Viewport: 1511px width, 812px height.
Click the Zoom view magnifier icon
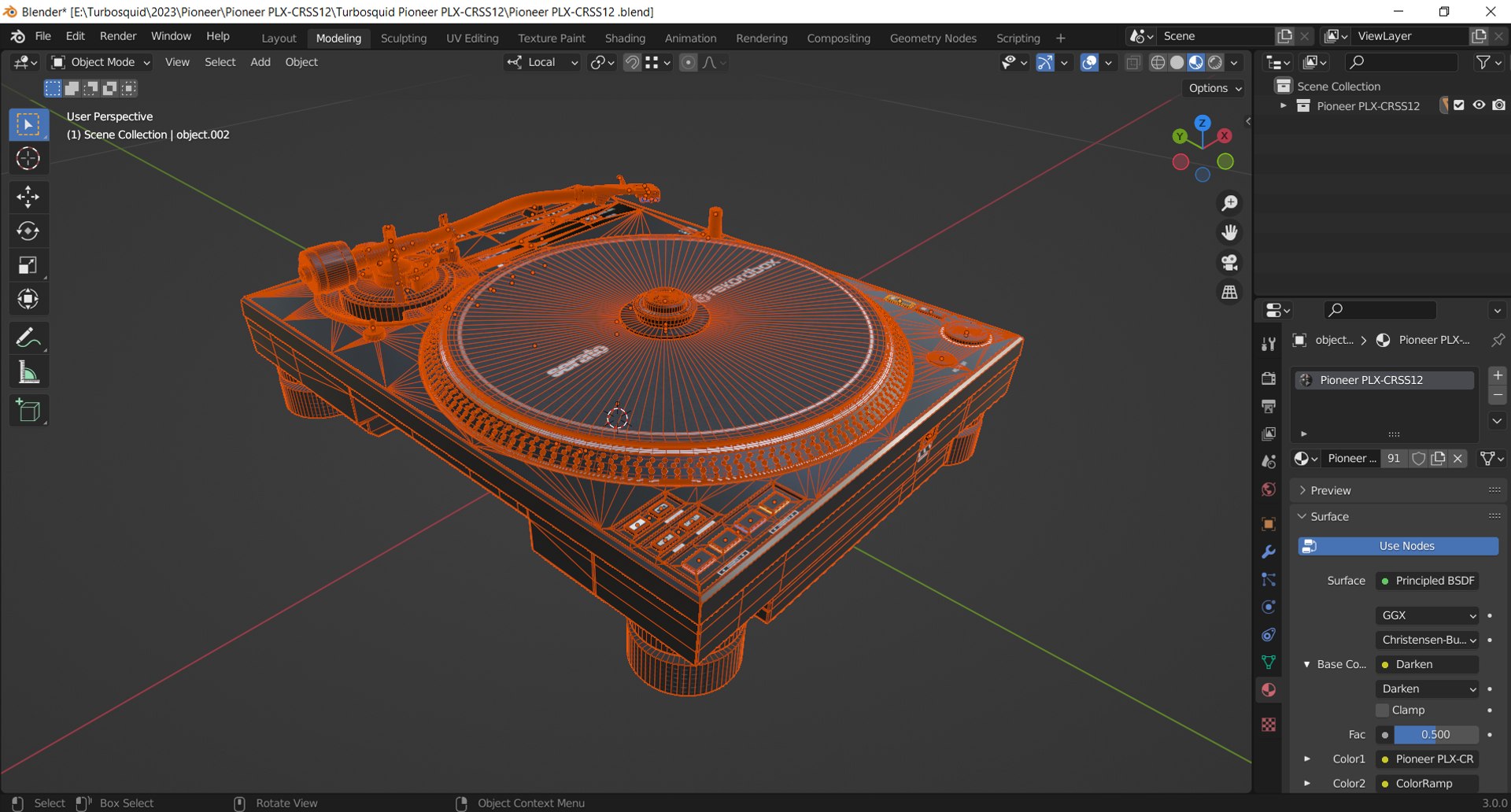[1229, 203]
